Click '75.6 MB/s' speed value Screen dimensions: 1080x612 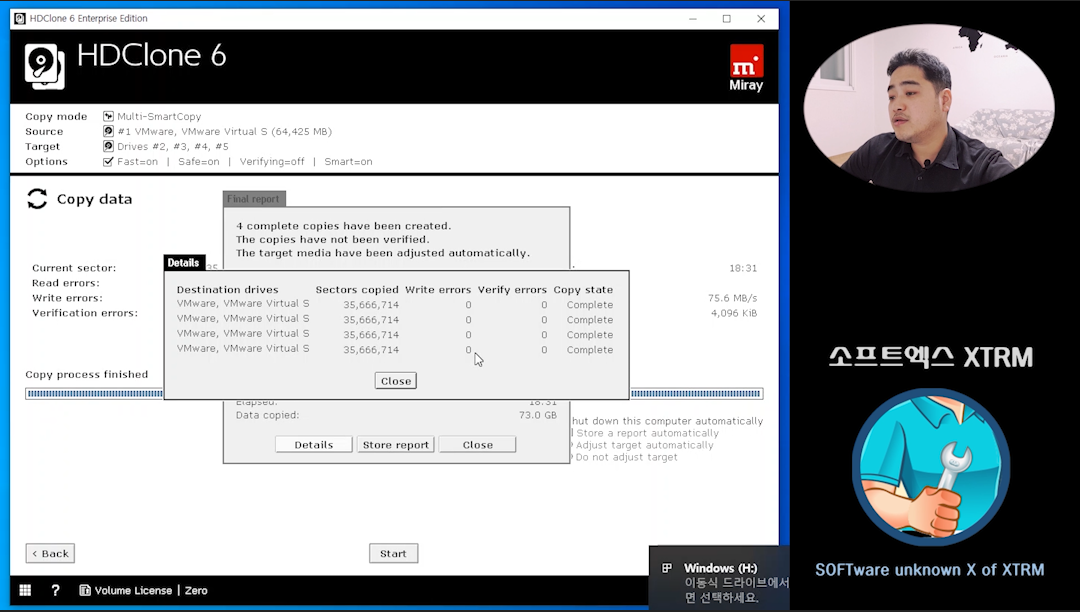coord(732,298)
